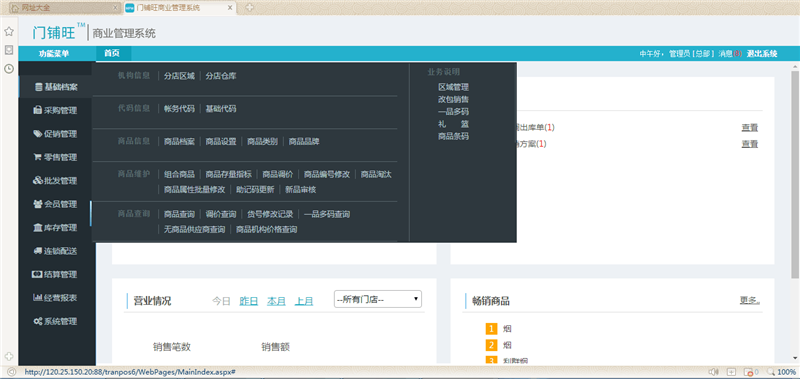
Task: Select 助记码更新 in the menu
Action: [255, 190]
